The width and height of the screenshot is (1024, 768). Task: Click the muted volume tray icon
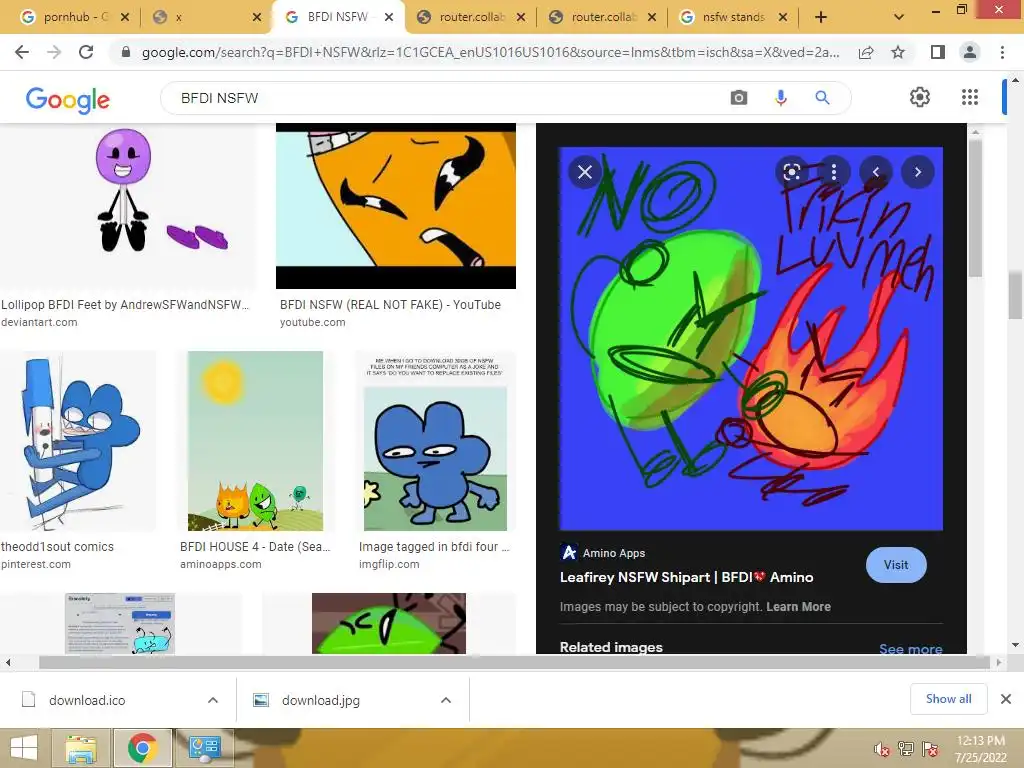coord(881,749)
